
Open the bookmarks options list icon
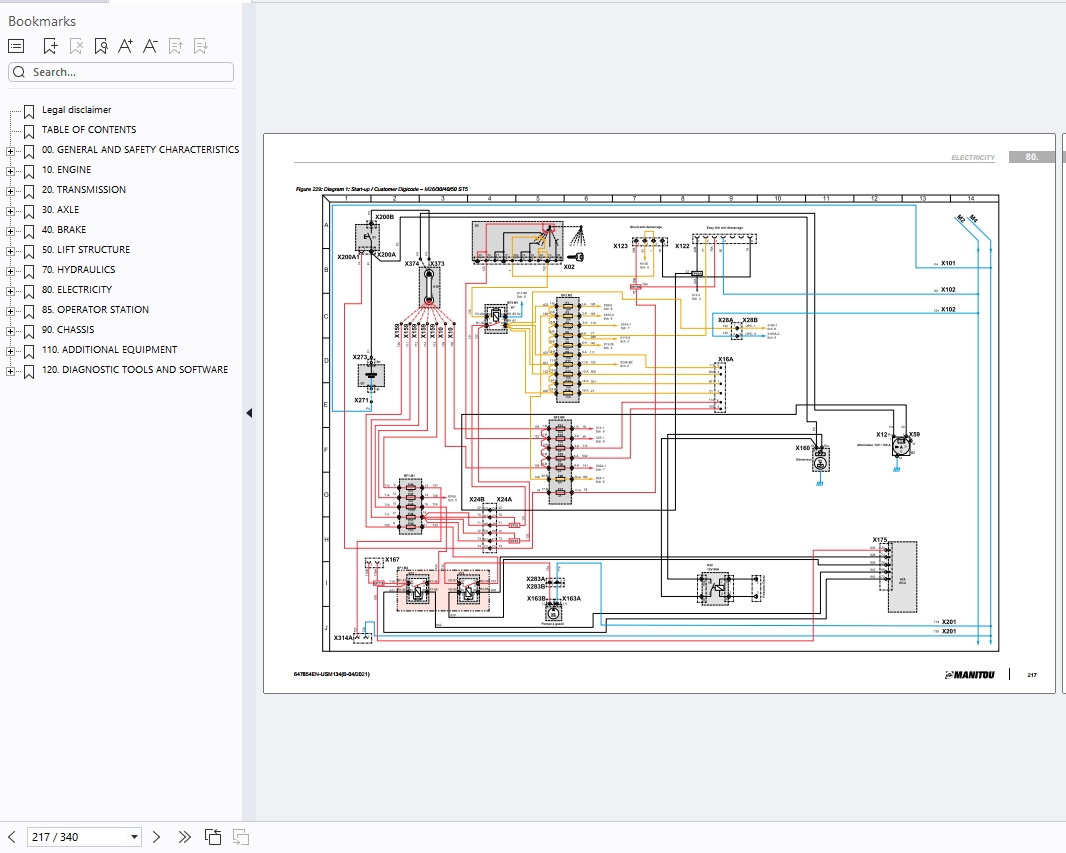tap(16, 46)
